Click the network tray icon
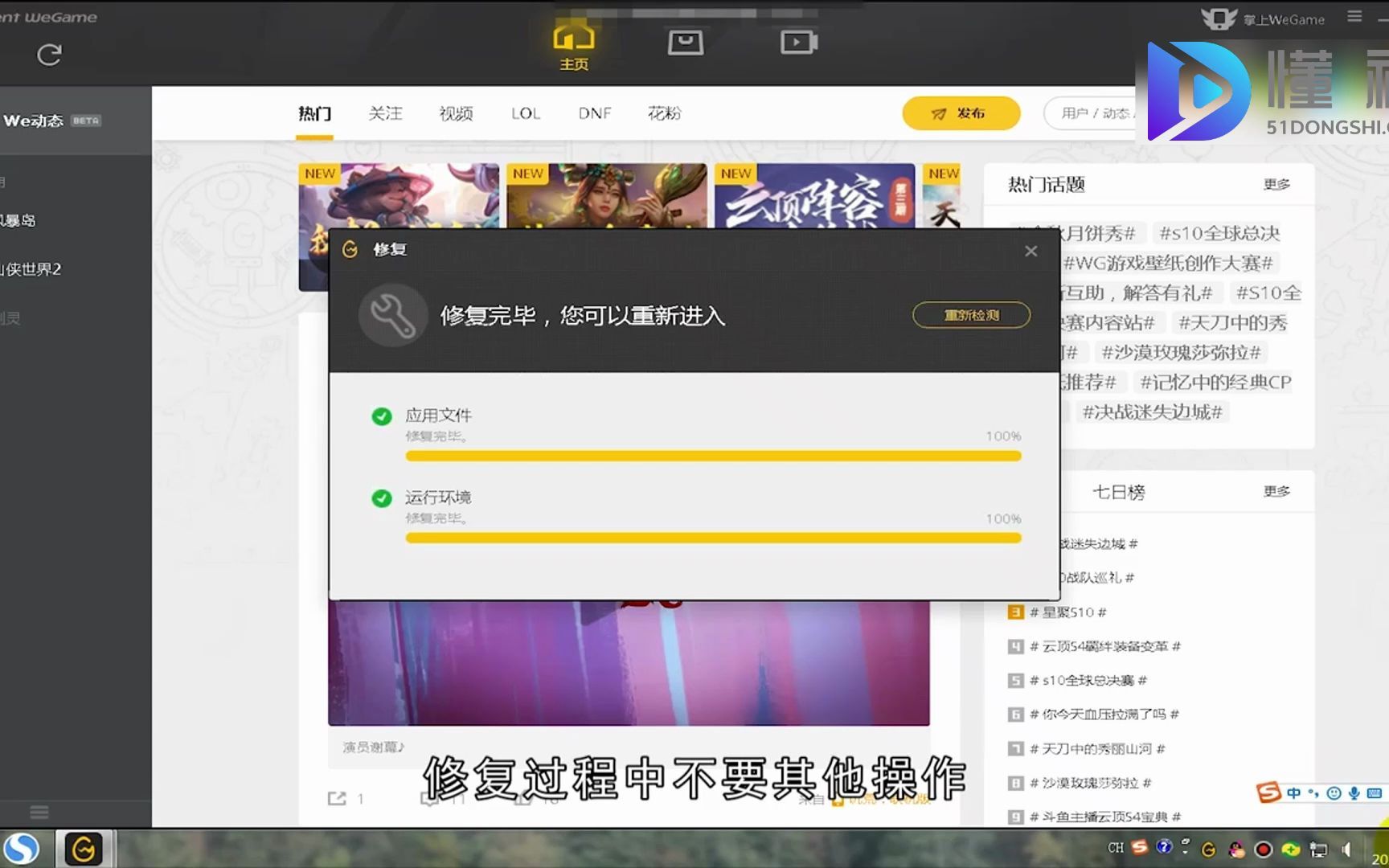Screen dimensions: 1389x868 point(1318,849)
